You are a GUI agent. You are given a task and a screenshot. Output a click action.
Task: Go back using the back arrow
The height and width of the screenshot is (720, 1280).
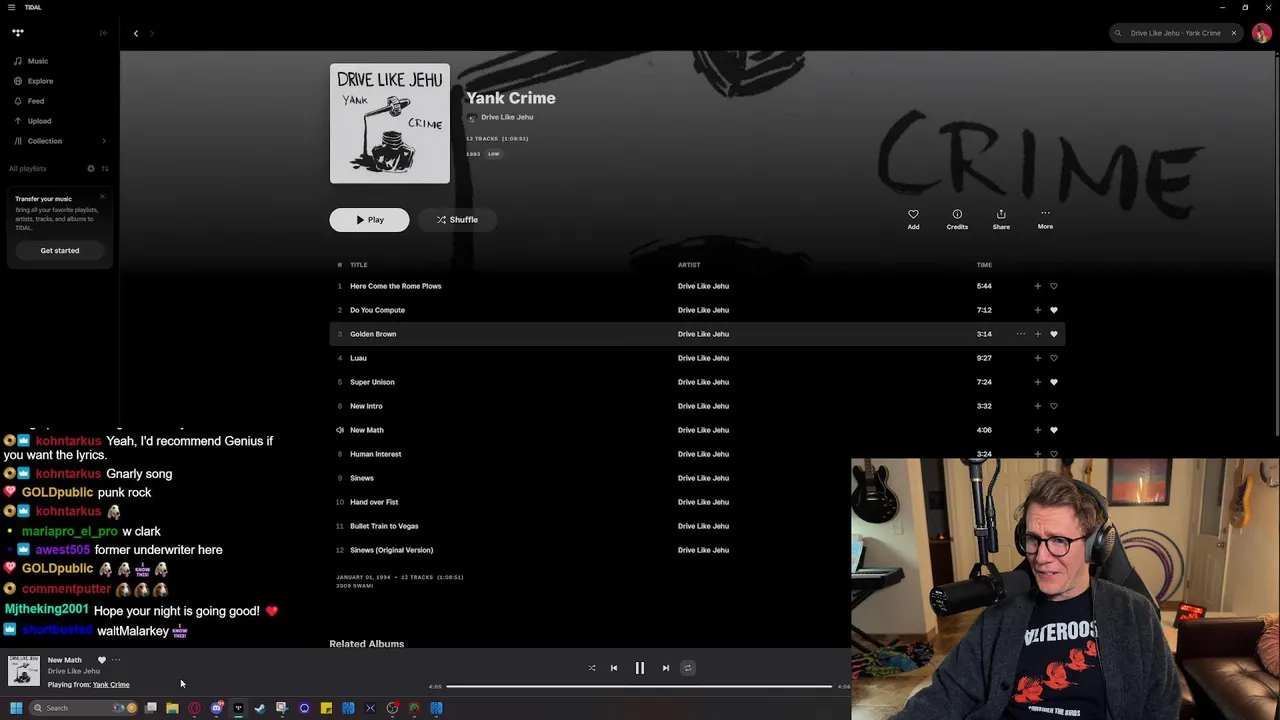click(136, 33)
